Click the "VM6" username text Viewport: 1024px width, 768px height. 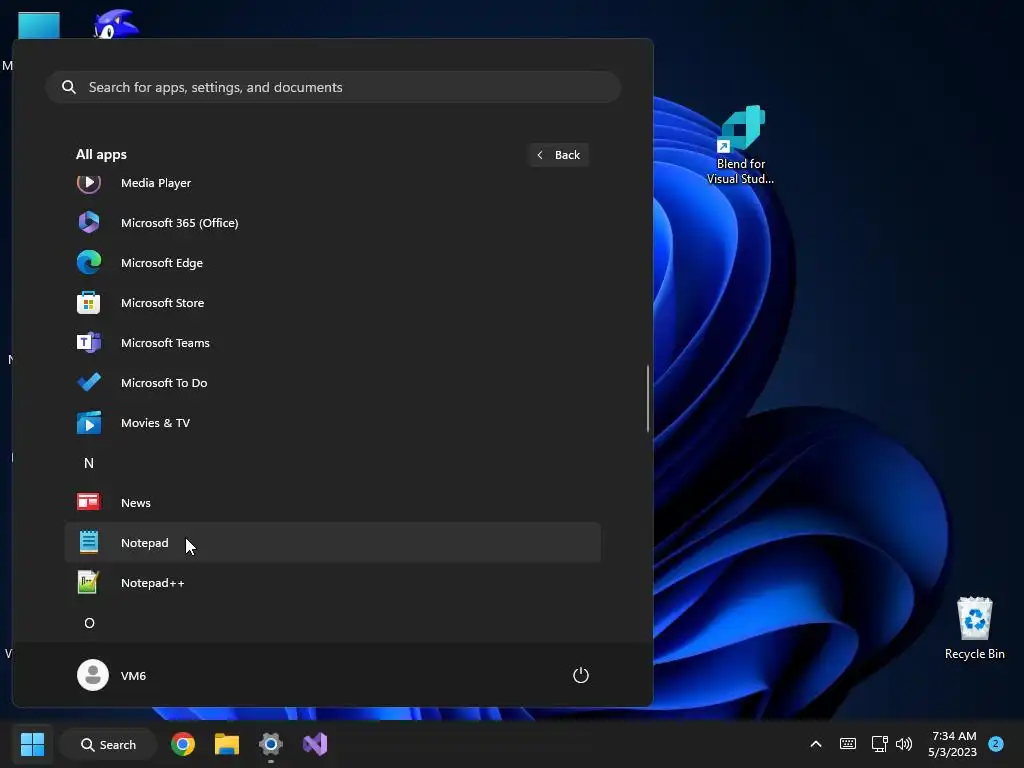[x=133, y=676]
